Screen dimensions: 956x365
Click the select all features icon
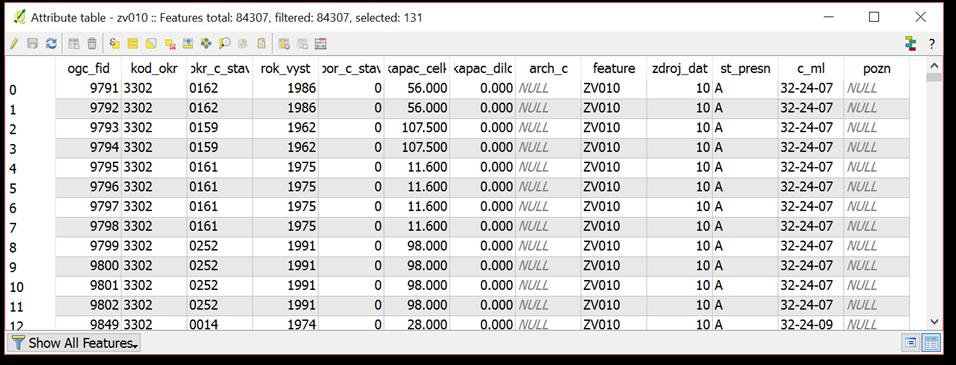coord(133,43)
